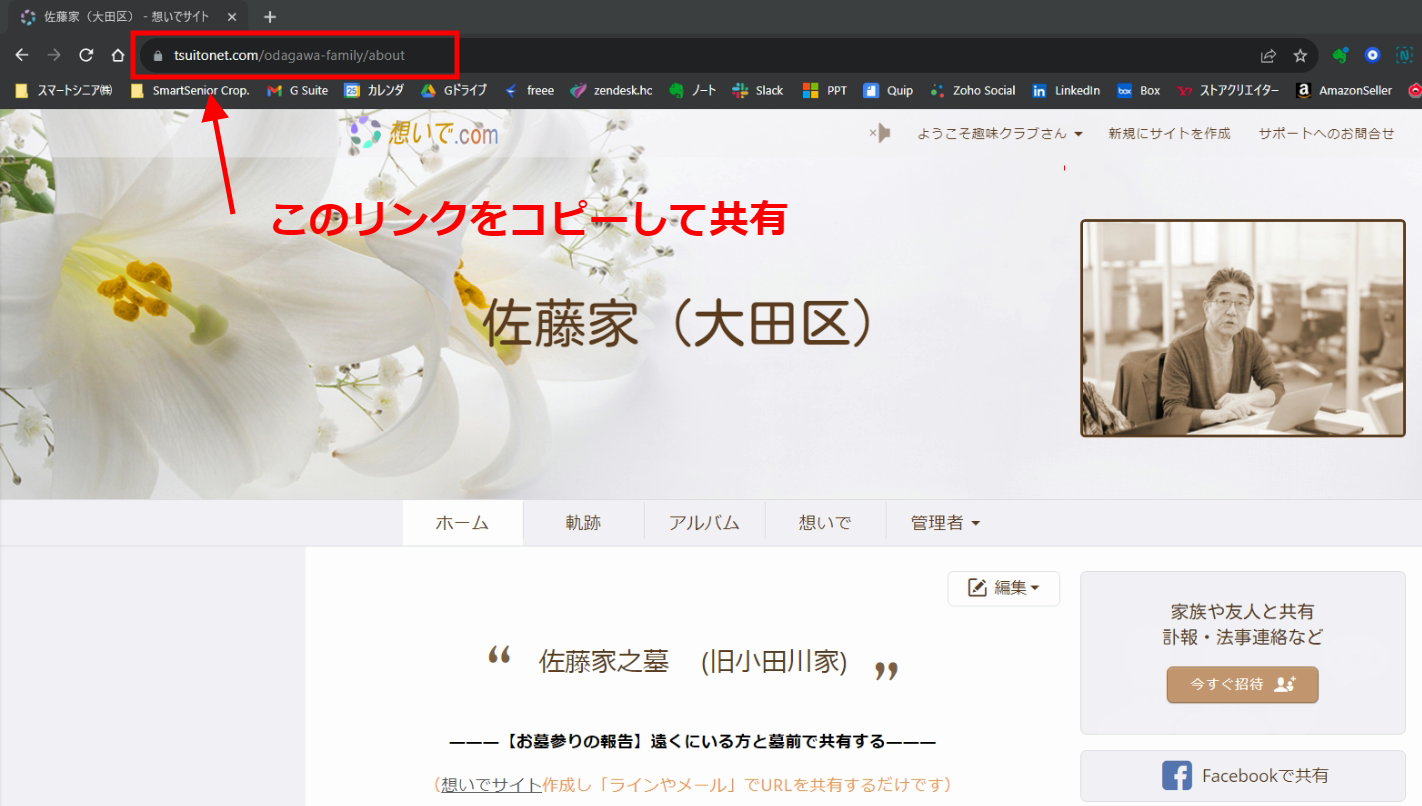The width and height of the screenshot is (1422, 806).
Task: Close the 佐藤家 browser tab
Action: [x=232, y=17]
